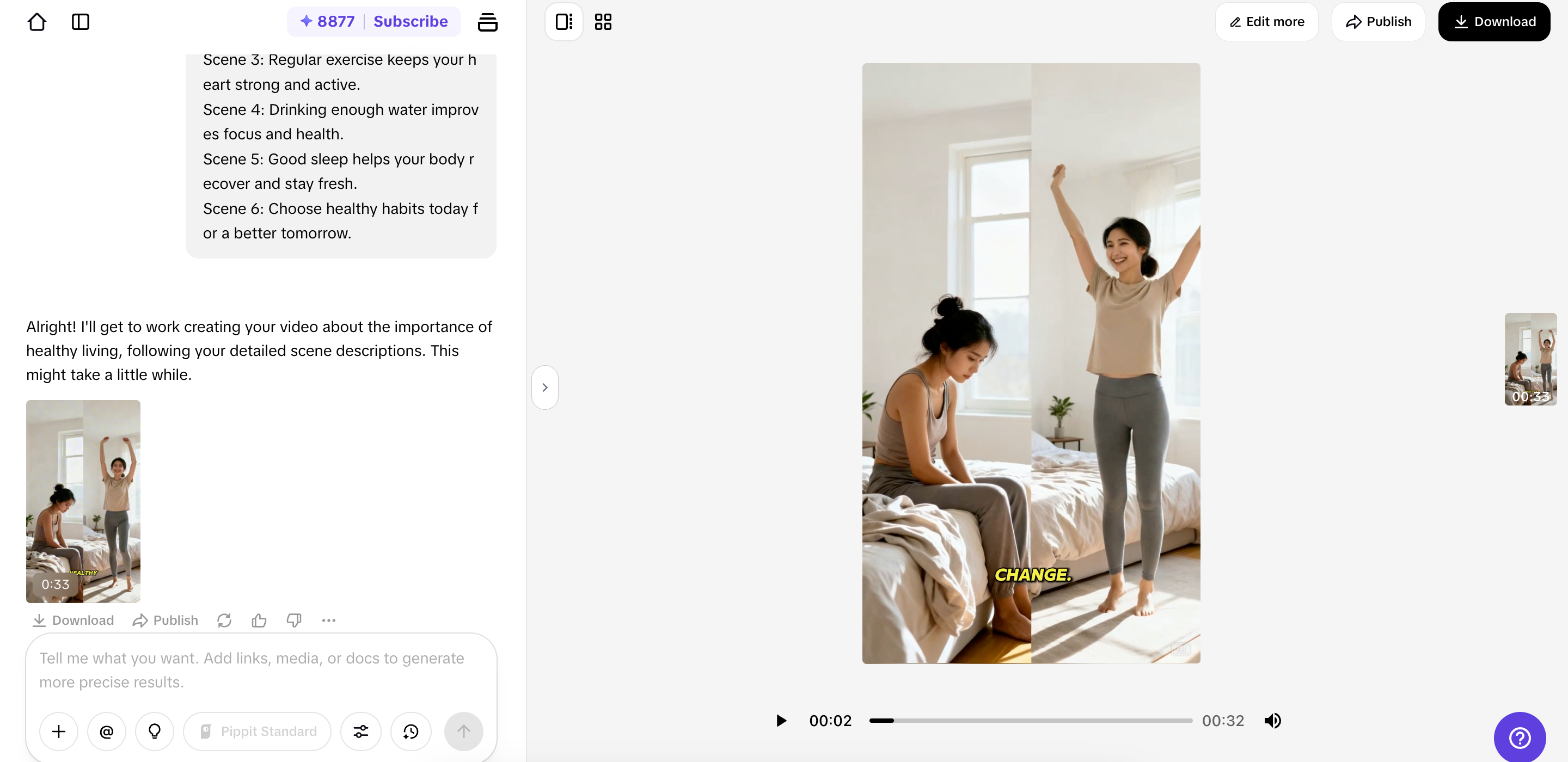Switch to the side-panel preview layout
This screenshot has height=762, width=1568.
563,22
